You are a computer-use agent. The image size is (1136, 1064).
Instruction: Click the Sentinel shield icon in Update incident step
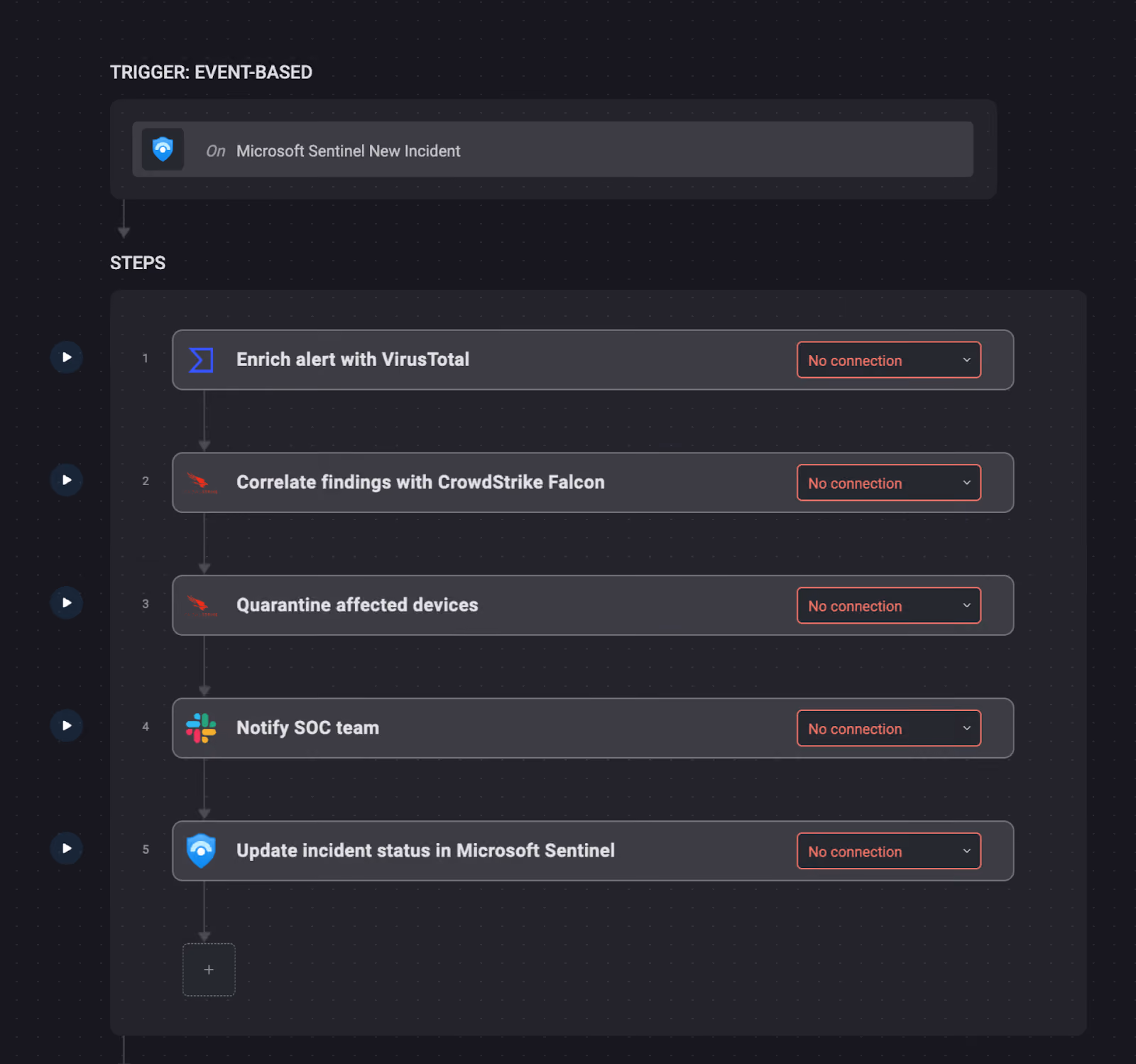click(201, 851)
